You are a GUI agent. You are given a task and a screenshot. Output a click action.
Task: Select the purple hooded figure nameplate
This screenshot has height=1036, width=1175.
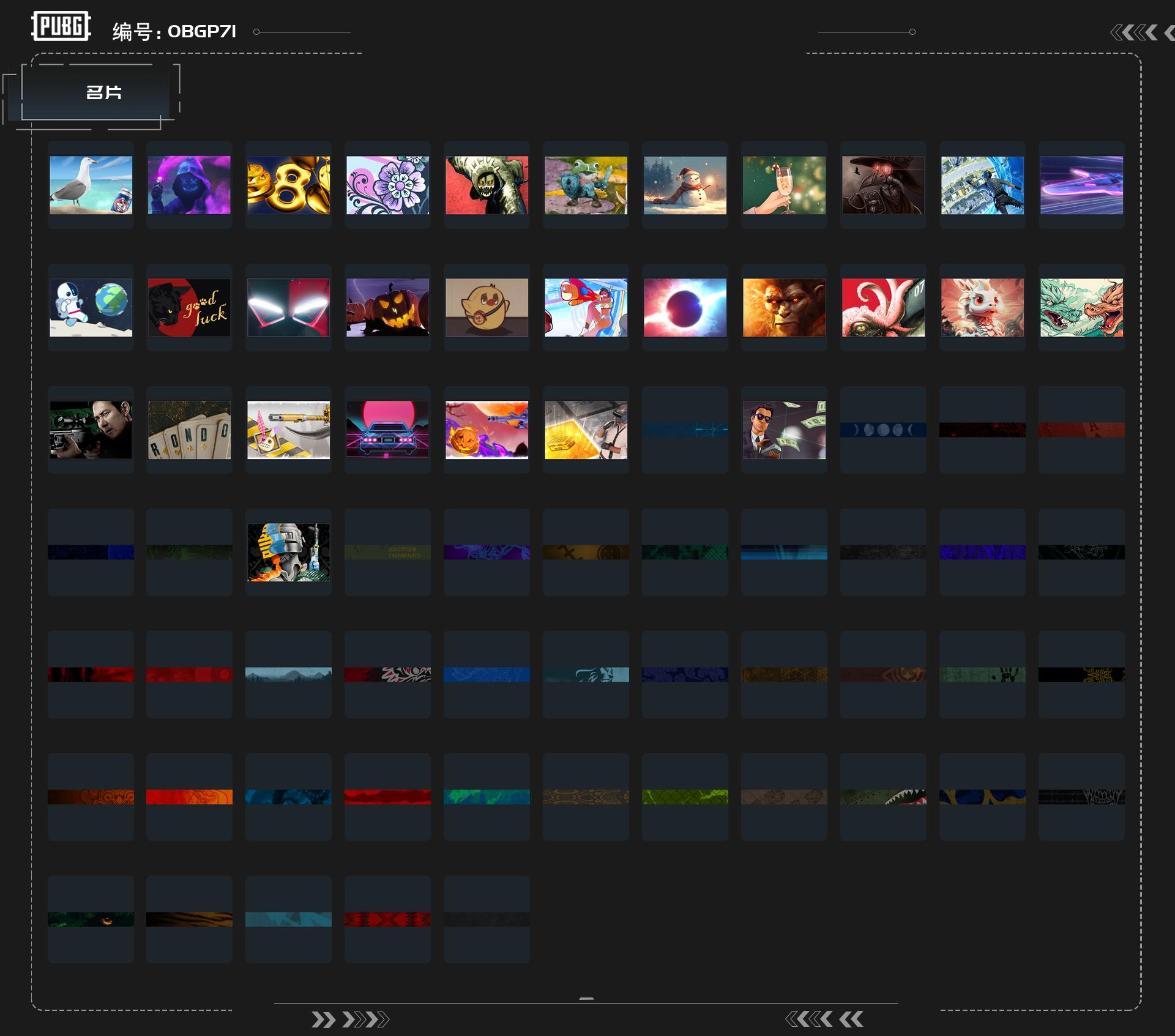click(x=189, y=185)
